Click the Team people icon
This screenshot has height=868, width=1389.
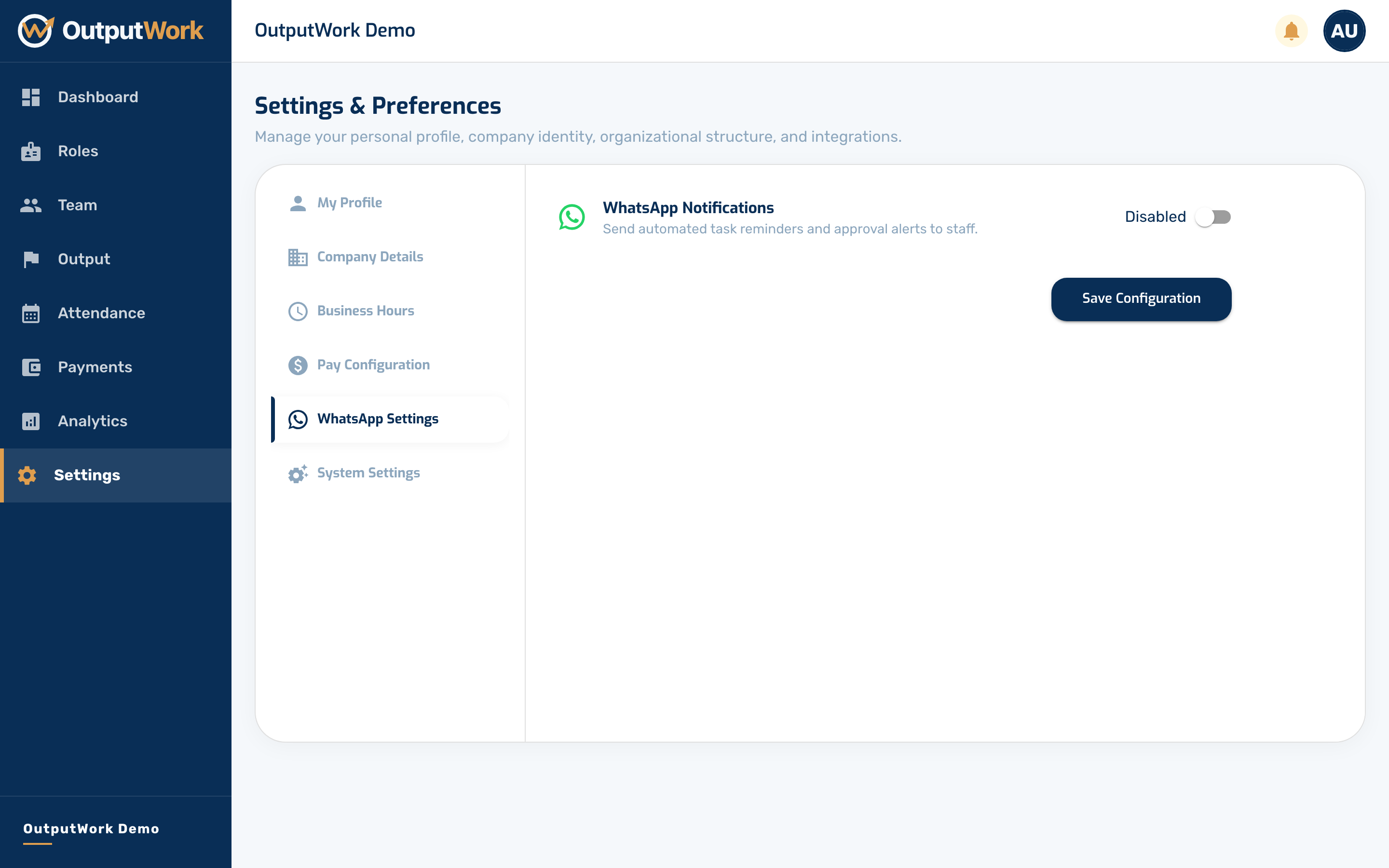[x=31, y=205]
